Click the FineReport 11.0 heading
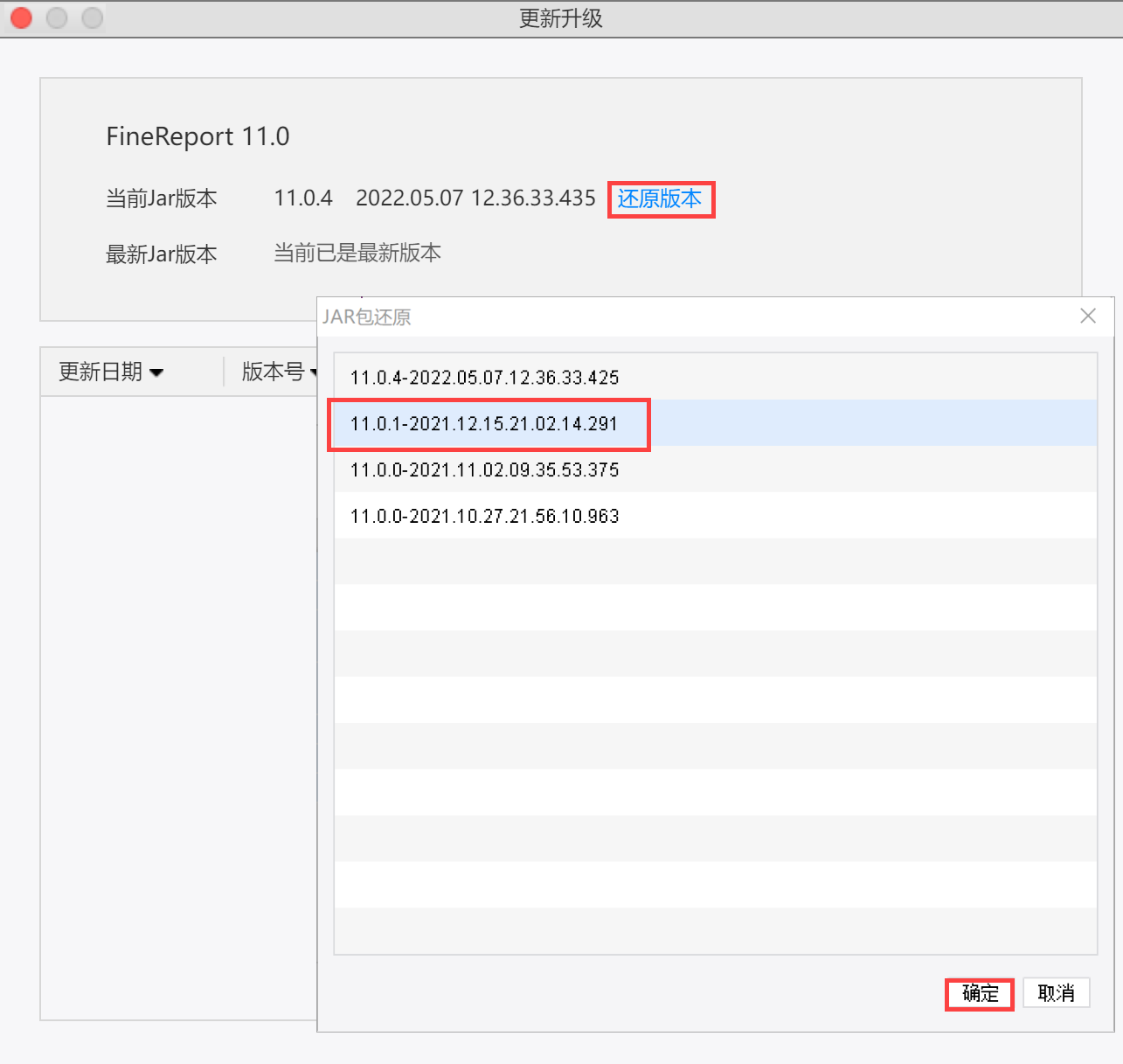Viewport: 1123px width, 1064px height. 198,136
